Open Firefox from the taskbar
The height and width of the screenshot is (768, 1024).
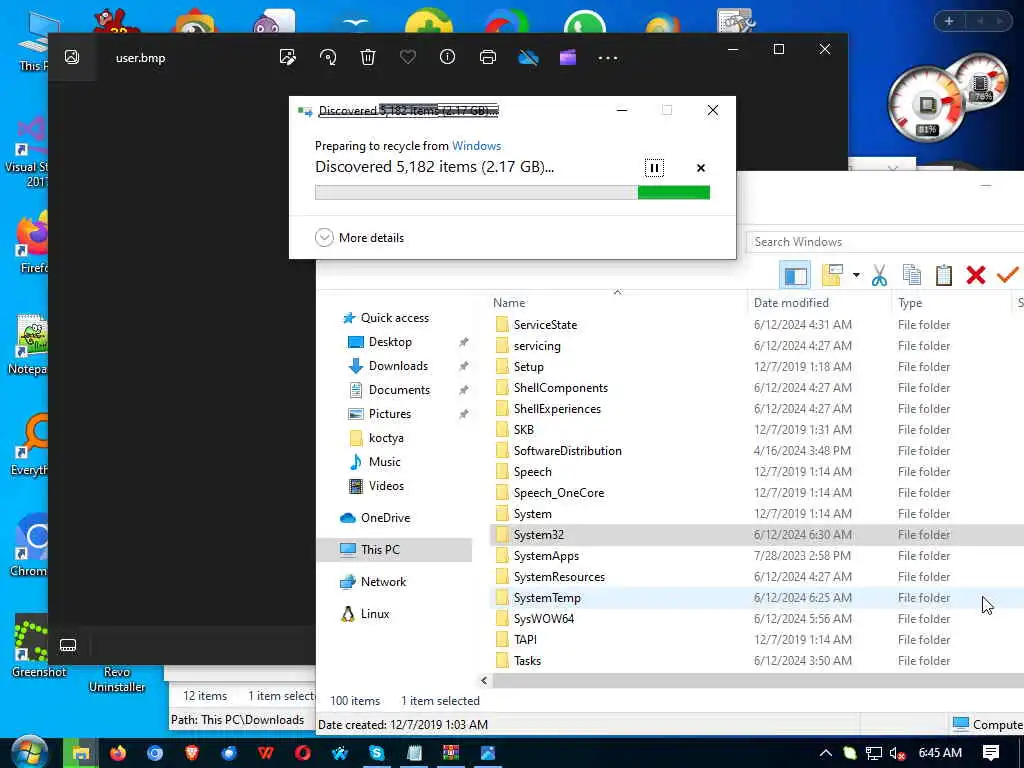(118, 753)
